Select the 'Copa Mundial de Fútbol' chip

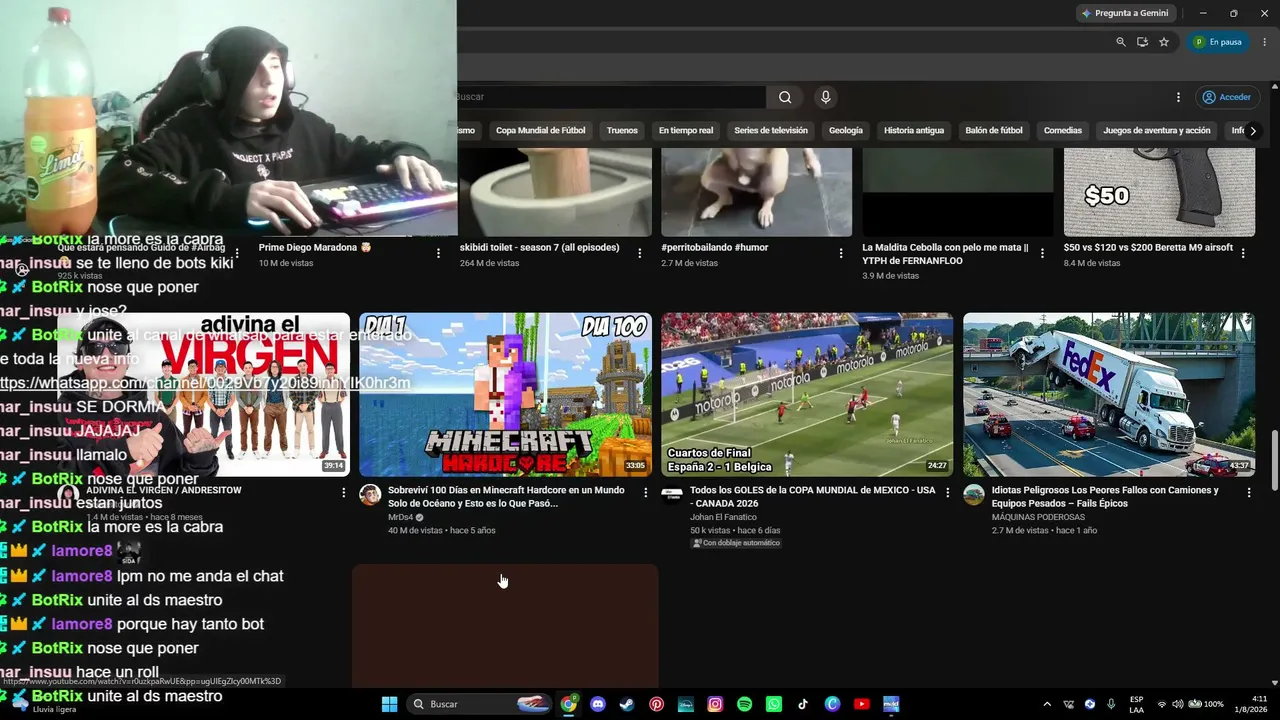pyautogui.click(x=541, y=130)
